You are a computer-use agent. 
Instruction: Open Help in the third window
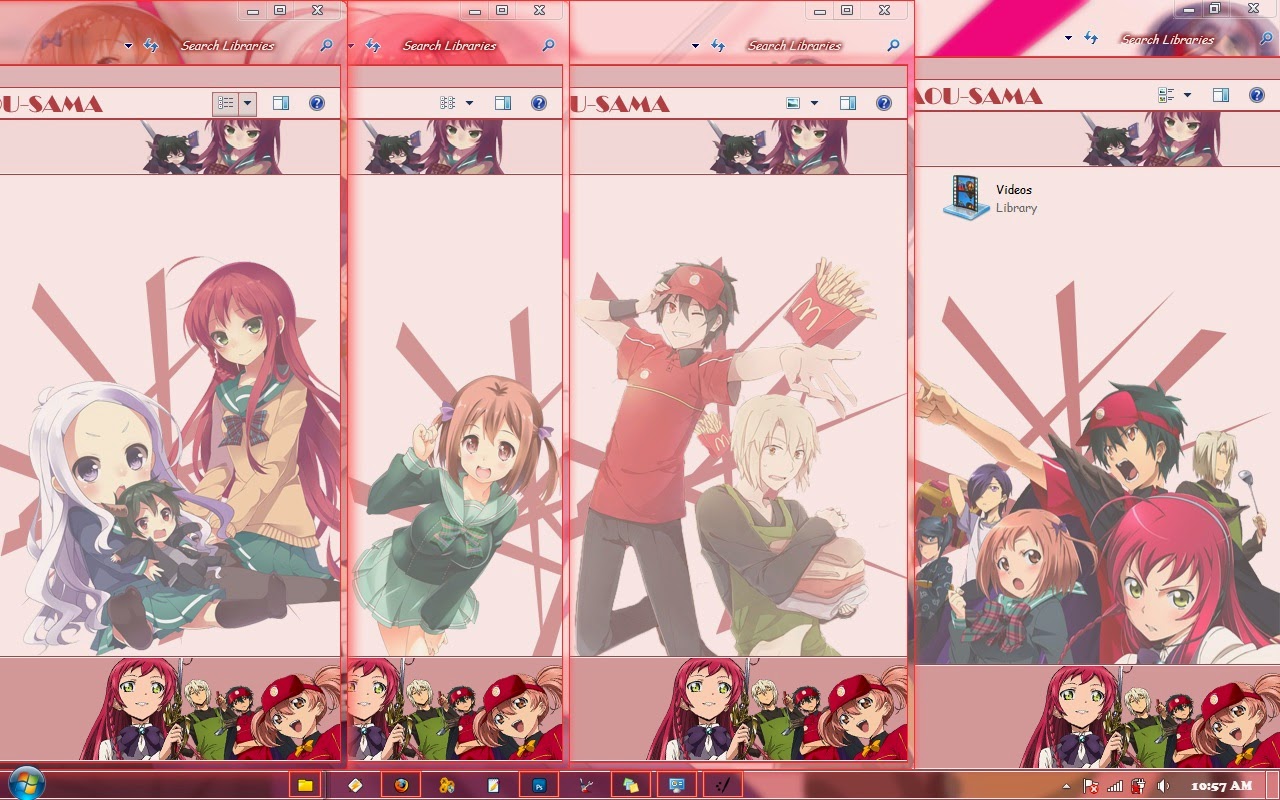(x=884, y=103)
